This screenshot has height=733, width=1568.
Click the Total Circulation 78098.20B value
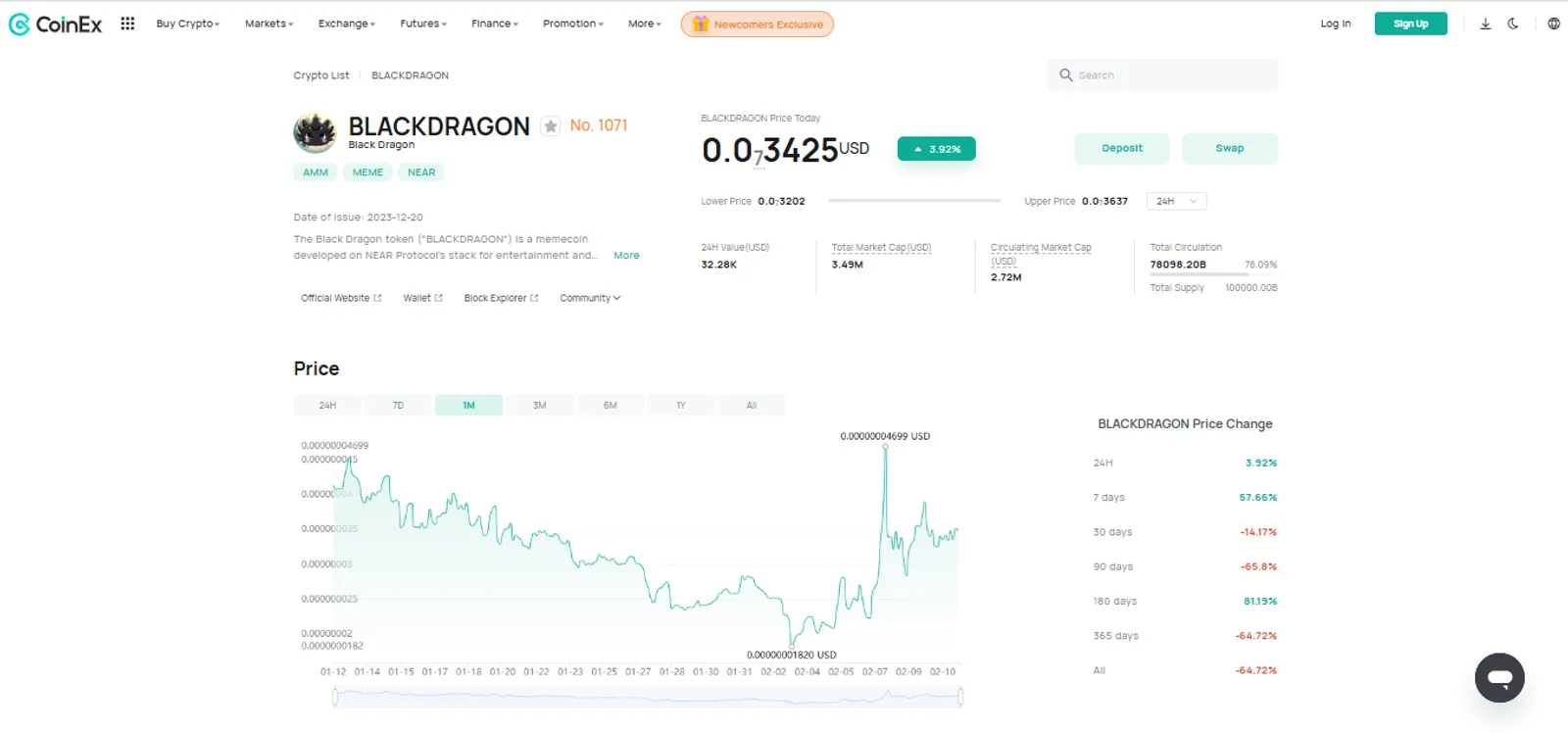coord(1178,265)
